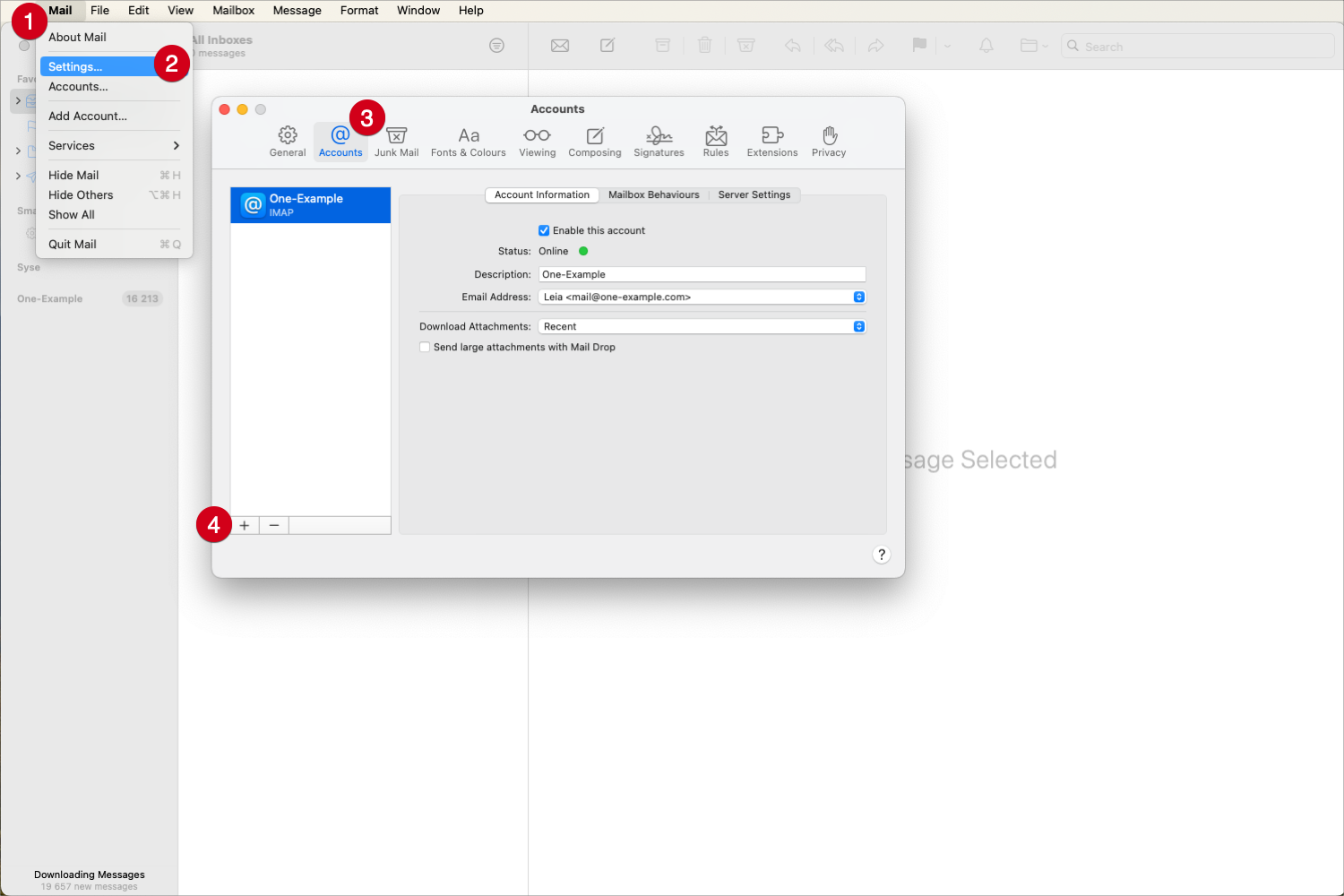Screen dimensions: 1344x896
Task: Open the Privacy settings pane
Action: pyautogui.click(x=829, y=142)
